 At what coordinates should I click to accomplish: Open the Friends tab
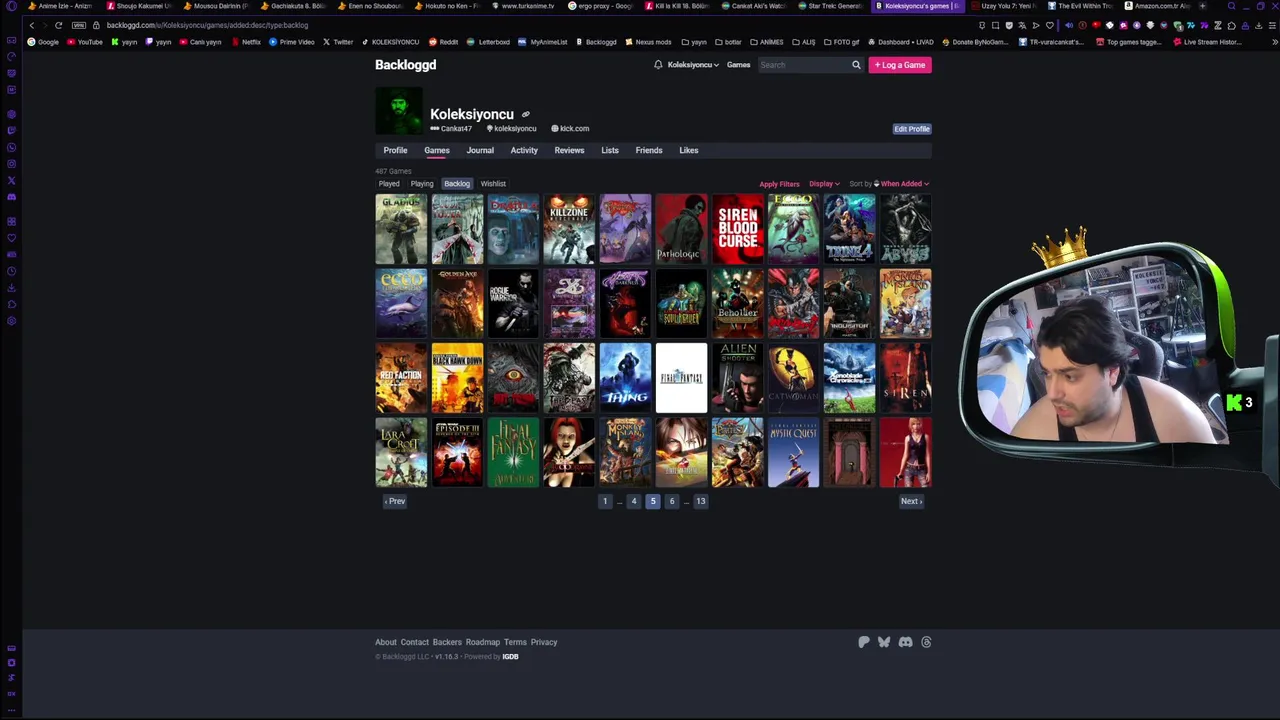coord(649,150)
